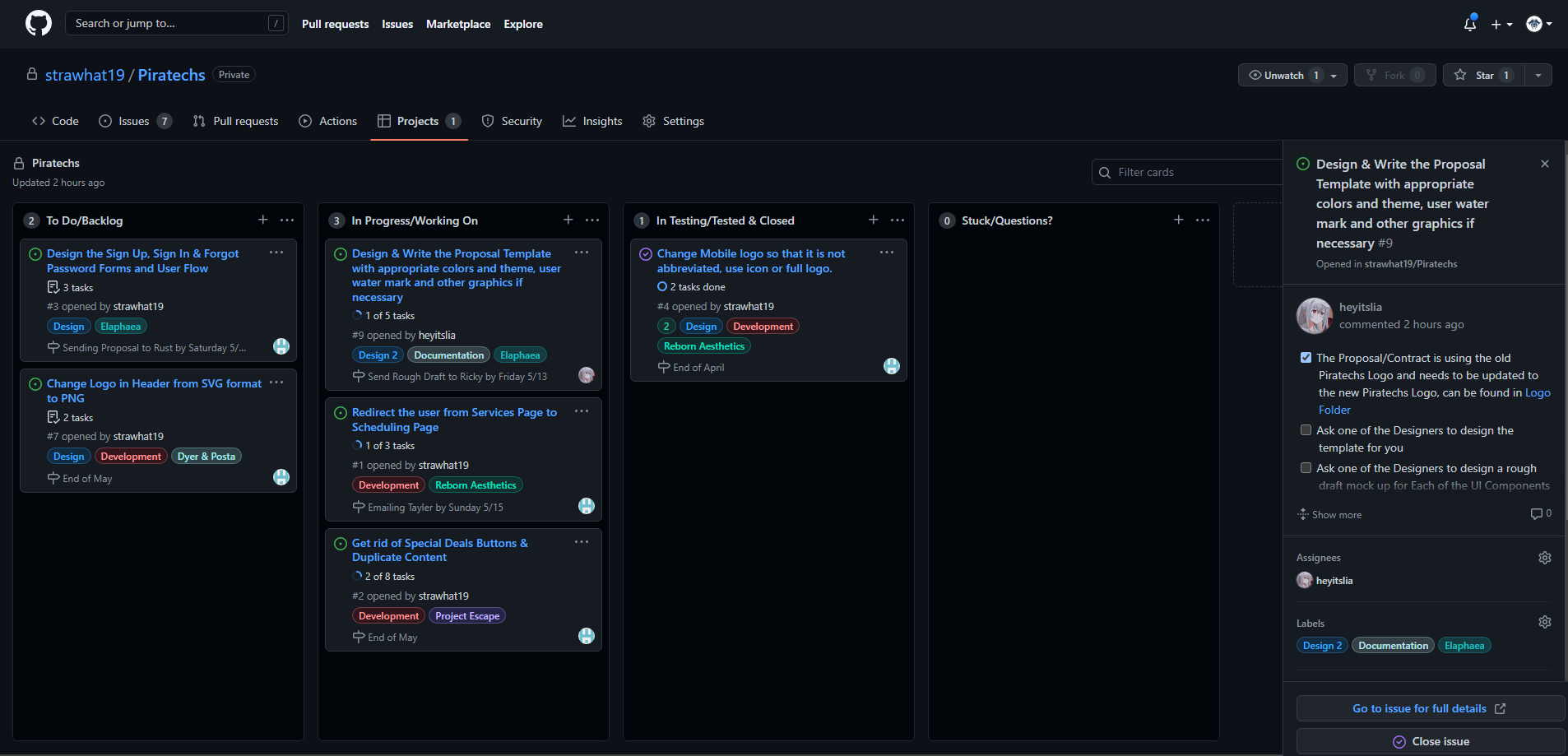The width and height of the screenshot is (1568, 756).
Task: Click heyitslia commenter avatar in side panel
Action: pyautogui.click(x=1315, y=316)
